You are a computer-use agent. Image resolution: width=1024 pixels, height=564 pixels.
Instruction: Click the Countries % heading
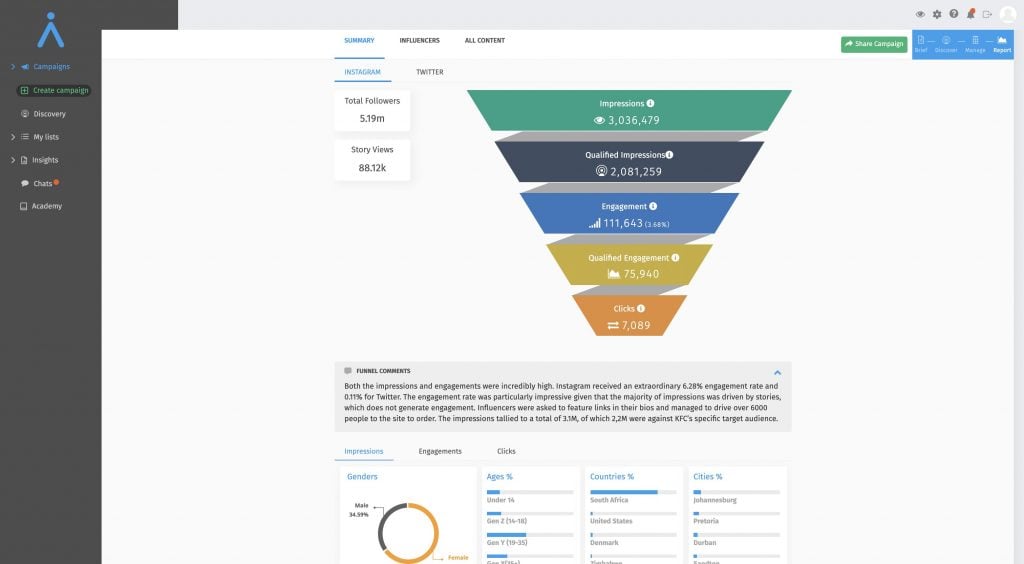click(612, 477)
